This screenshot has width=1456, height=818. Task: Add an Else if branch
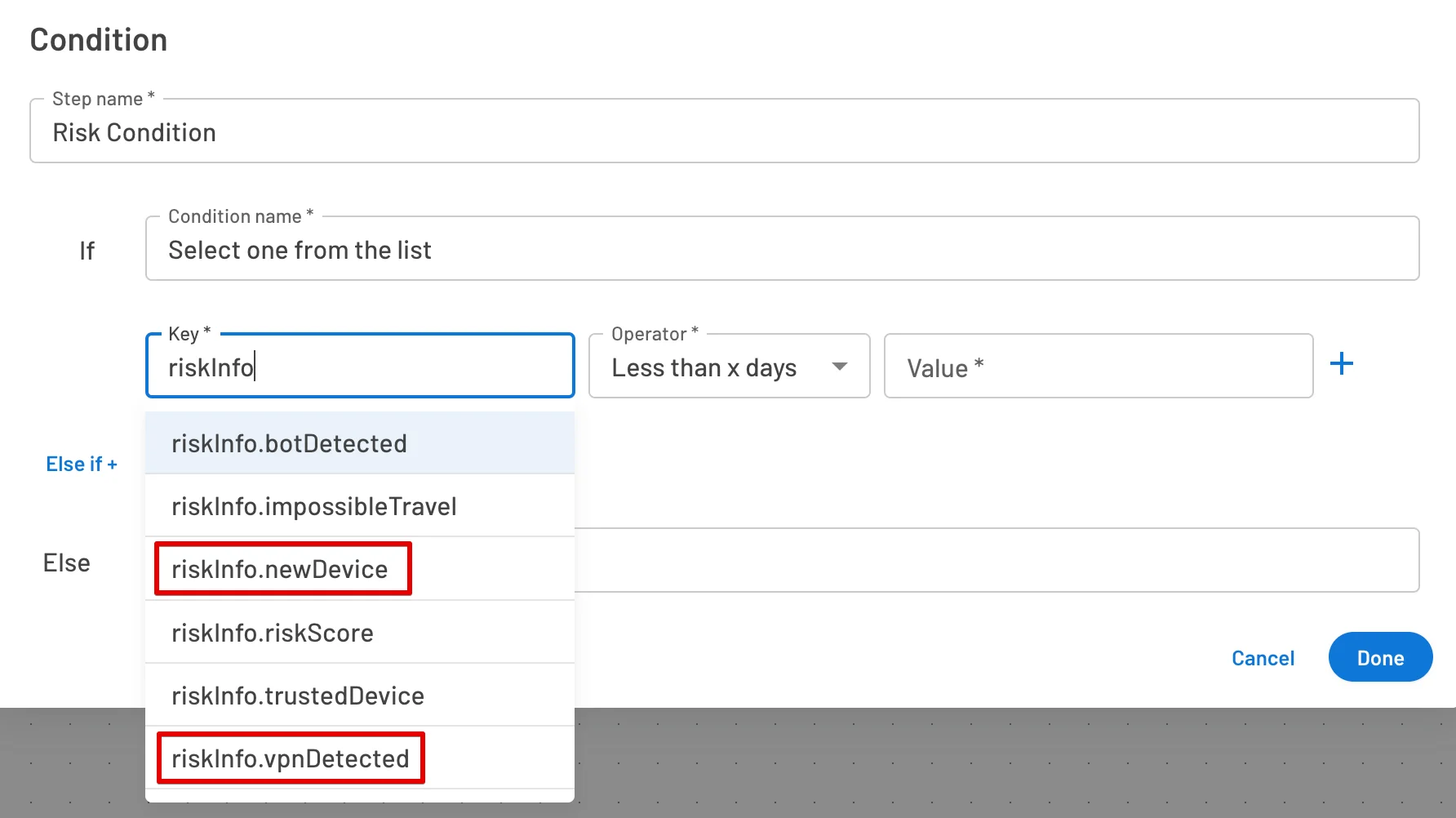click(x=82, y=464)
